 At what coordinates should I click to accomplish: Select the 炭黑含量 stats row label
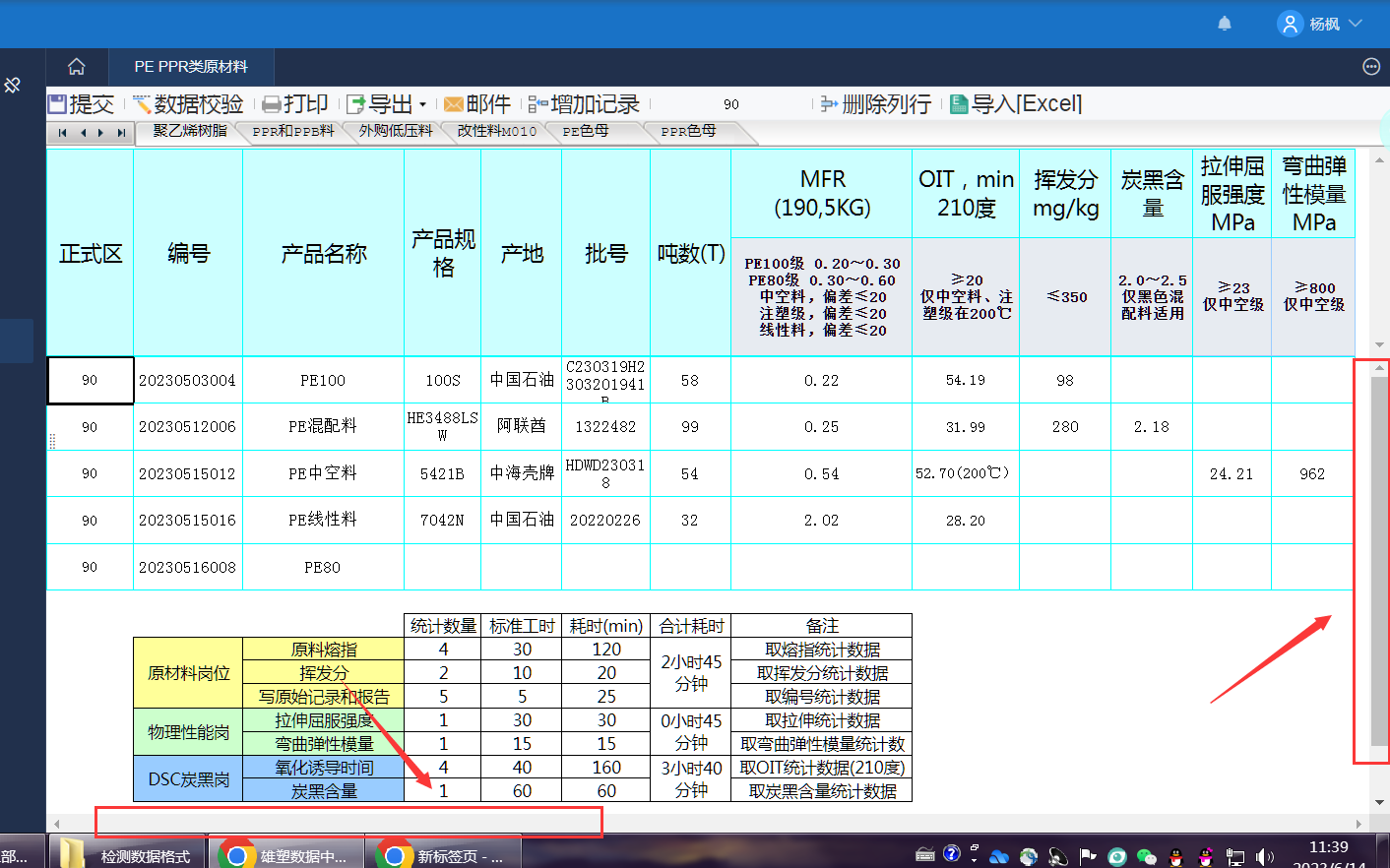click(324, 790)
